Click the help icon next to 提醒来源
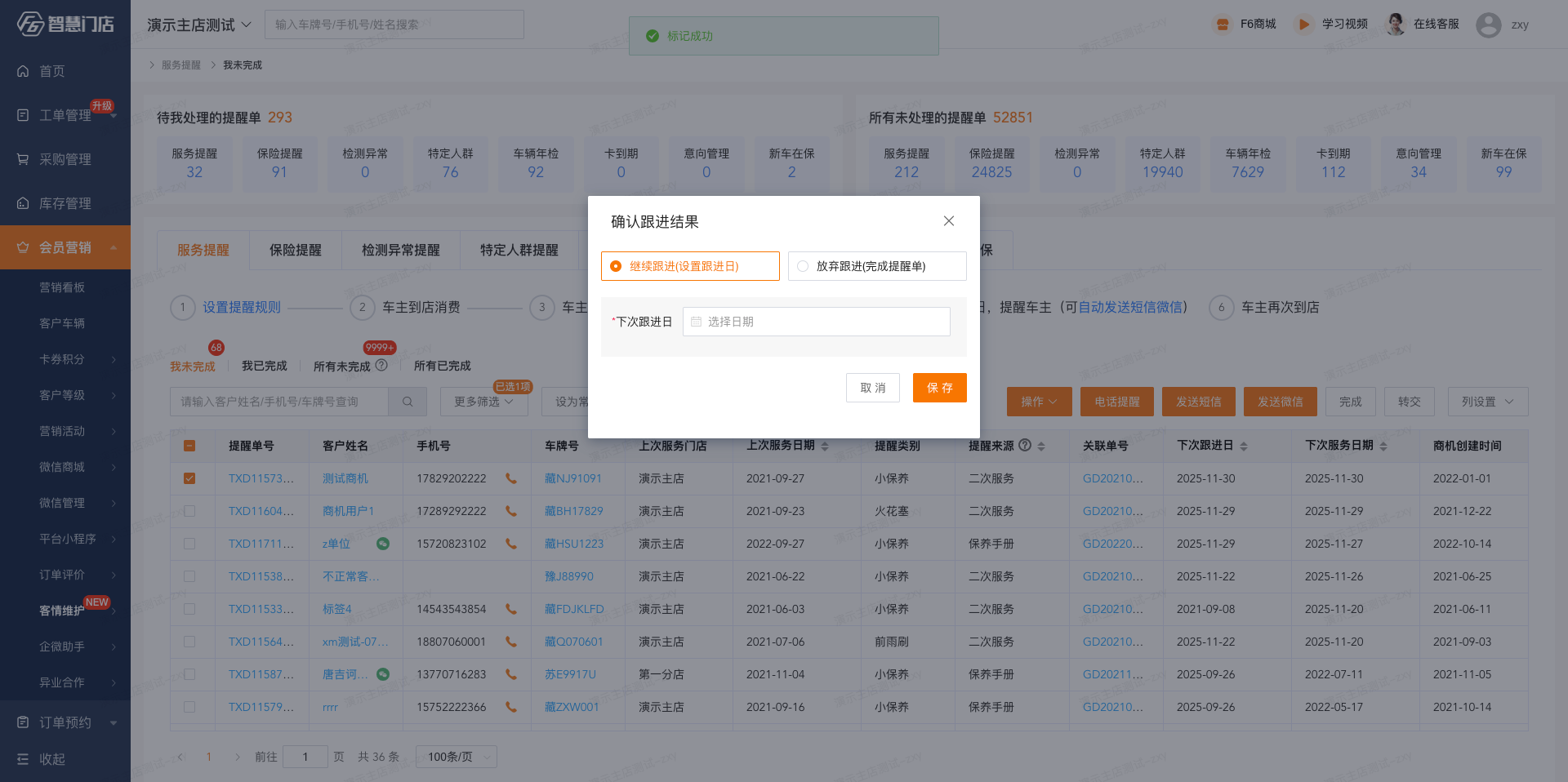The image size is (1568, 782). pos(1025,446)
